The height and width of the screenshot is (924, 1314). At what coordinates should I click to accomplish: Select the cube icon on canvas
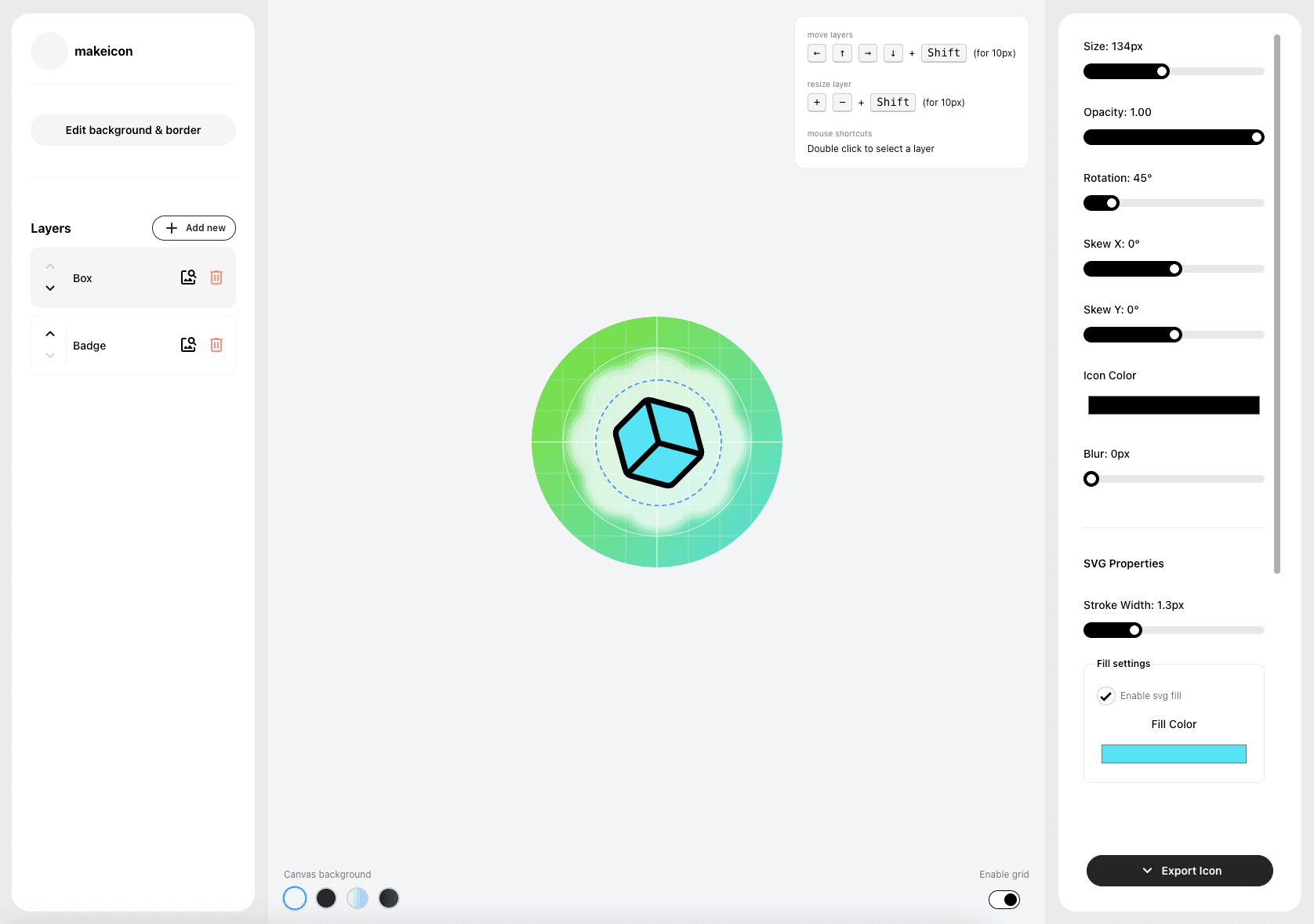(x=659, y=443)
